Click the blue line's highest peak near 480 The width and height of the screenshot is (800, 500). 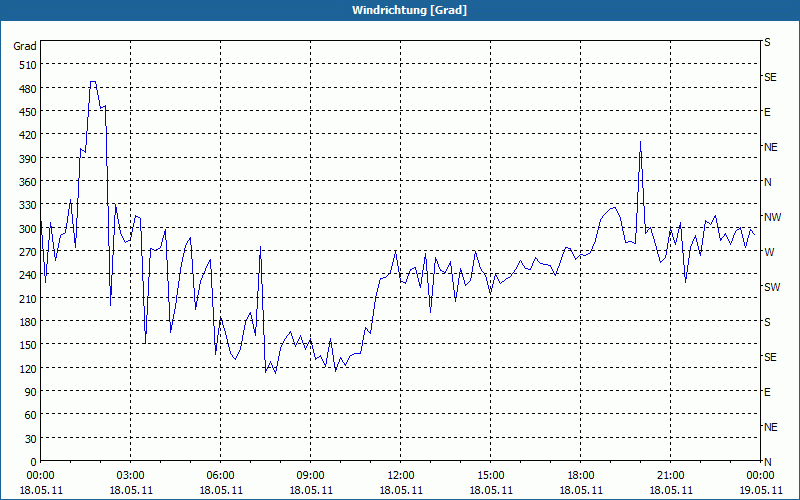click(x=92, y=82)
